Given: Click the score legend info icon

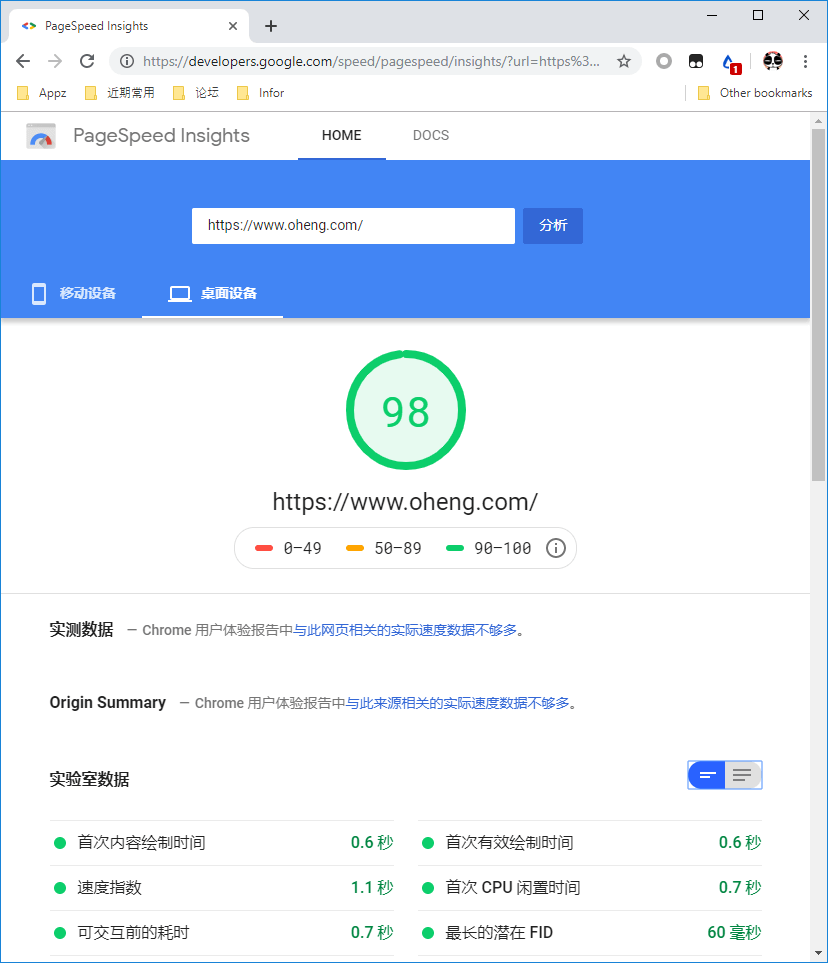Looking at the screenshot, I should click(556, 548).
